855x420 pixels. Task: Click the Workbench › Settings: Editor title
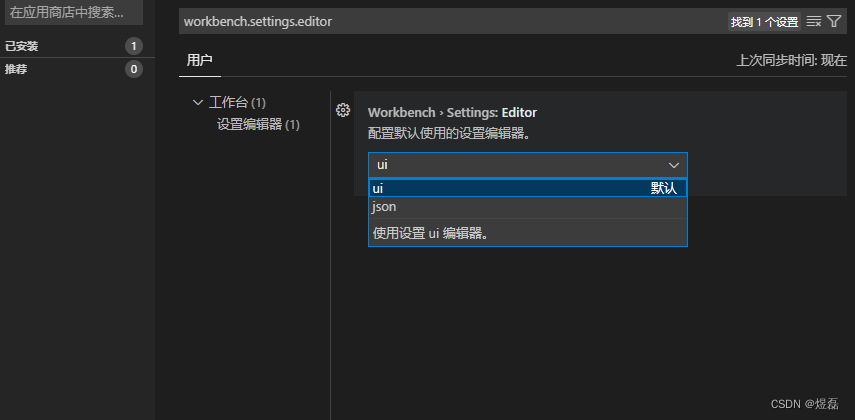point(453,112)
